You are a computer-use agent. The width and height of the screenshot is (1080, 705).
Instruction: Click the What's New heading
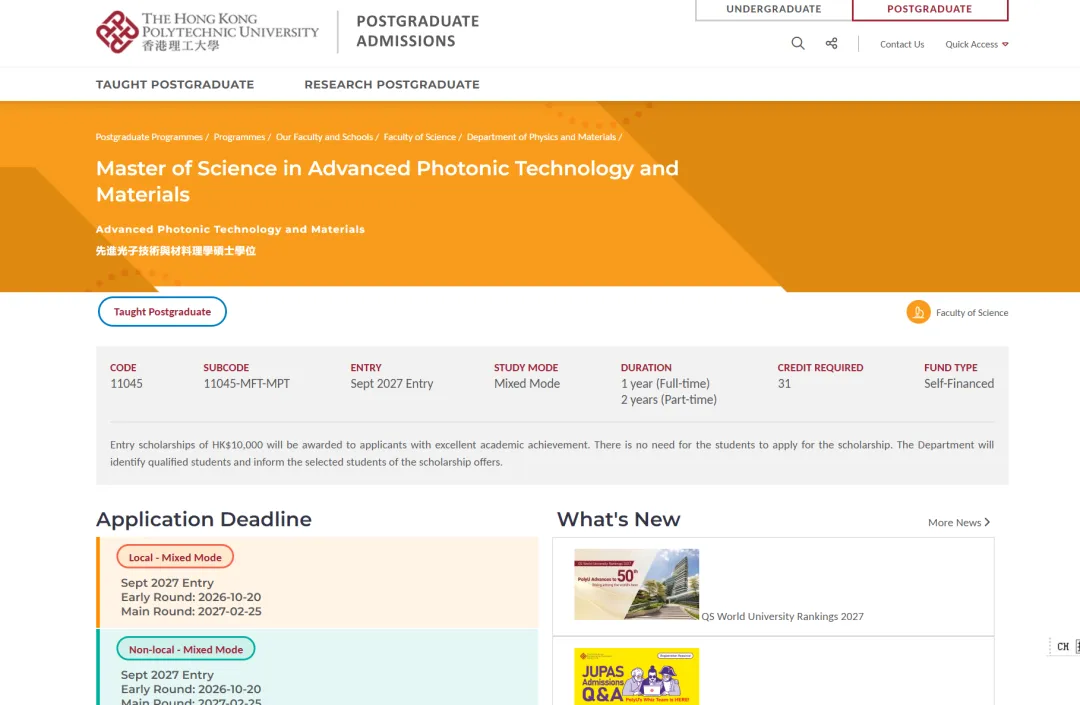click(x=619, y=519)
